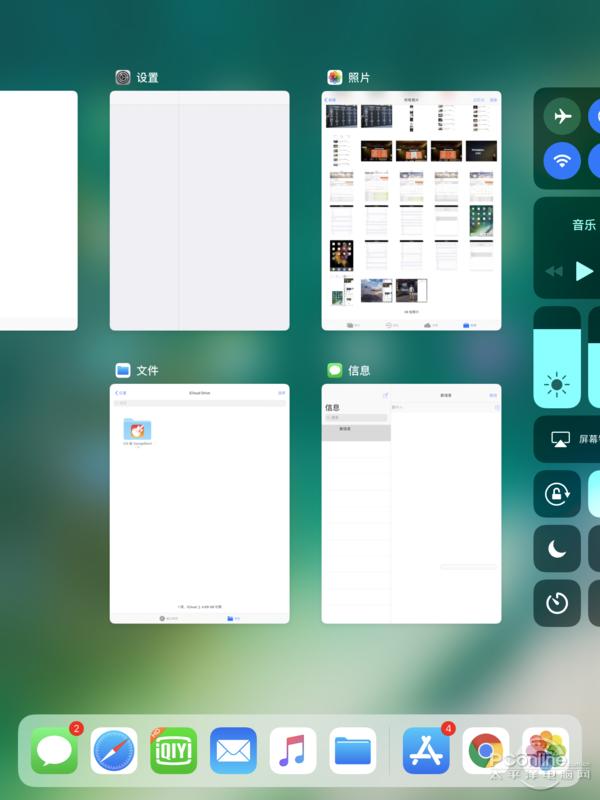
Task: Switch to the Photos (照片) app card
Action: pyautogui.click(x=411, y=210)
